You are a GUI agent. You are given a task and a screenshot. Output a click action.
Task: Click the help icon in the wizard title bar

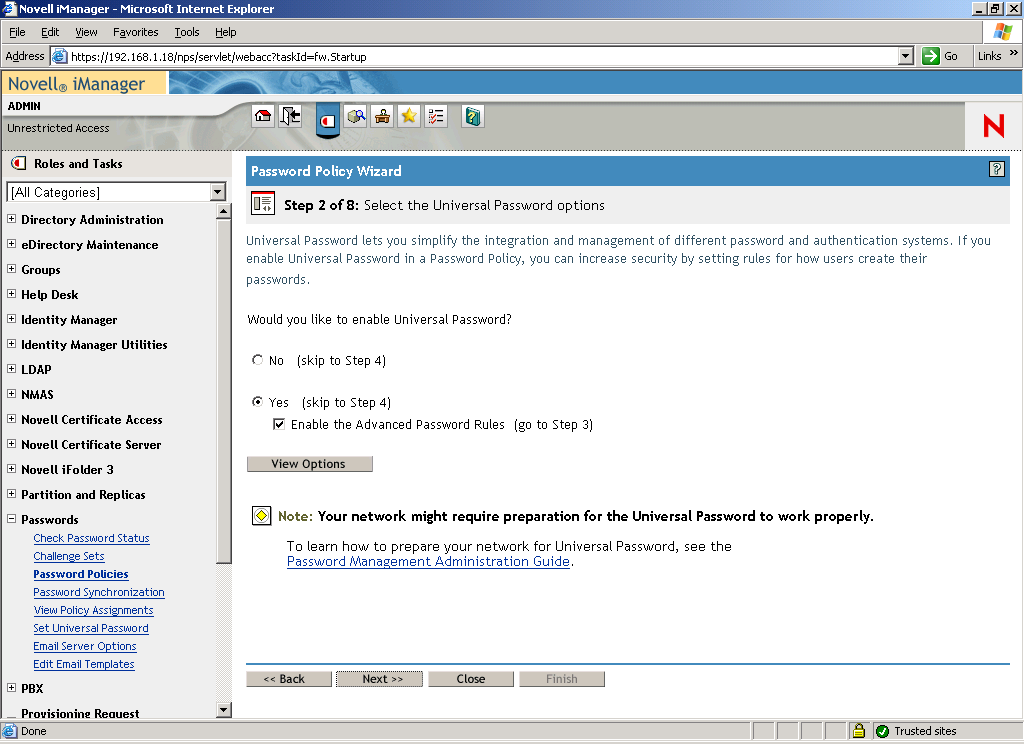pos(996,170)
